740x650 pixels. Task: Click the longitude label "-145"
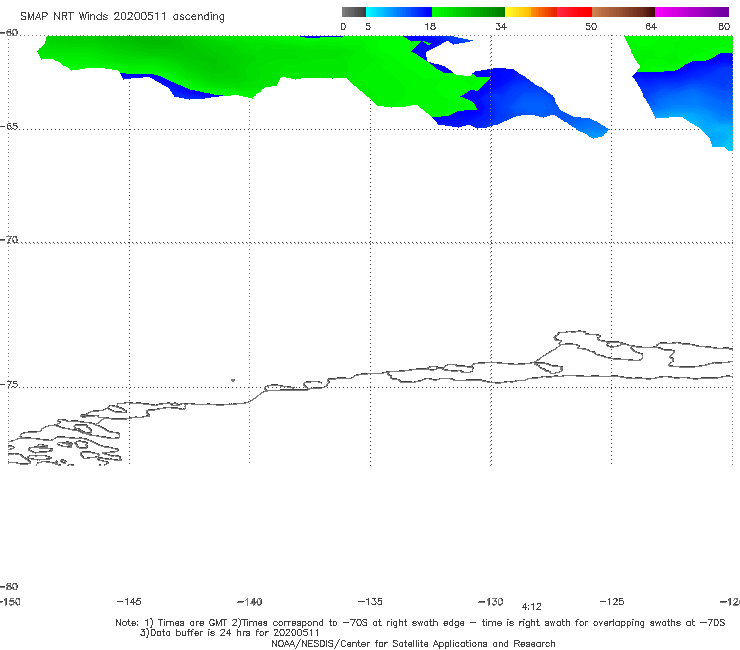[x=129, y=601]
